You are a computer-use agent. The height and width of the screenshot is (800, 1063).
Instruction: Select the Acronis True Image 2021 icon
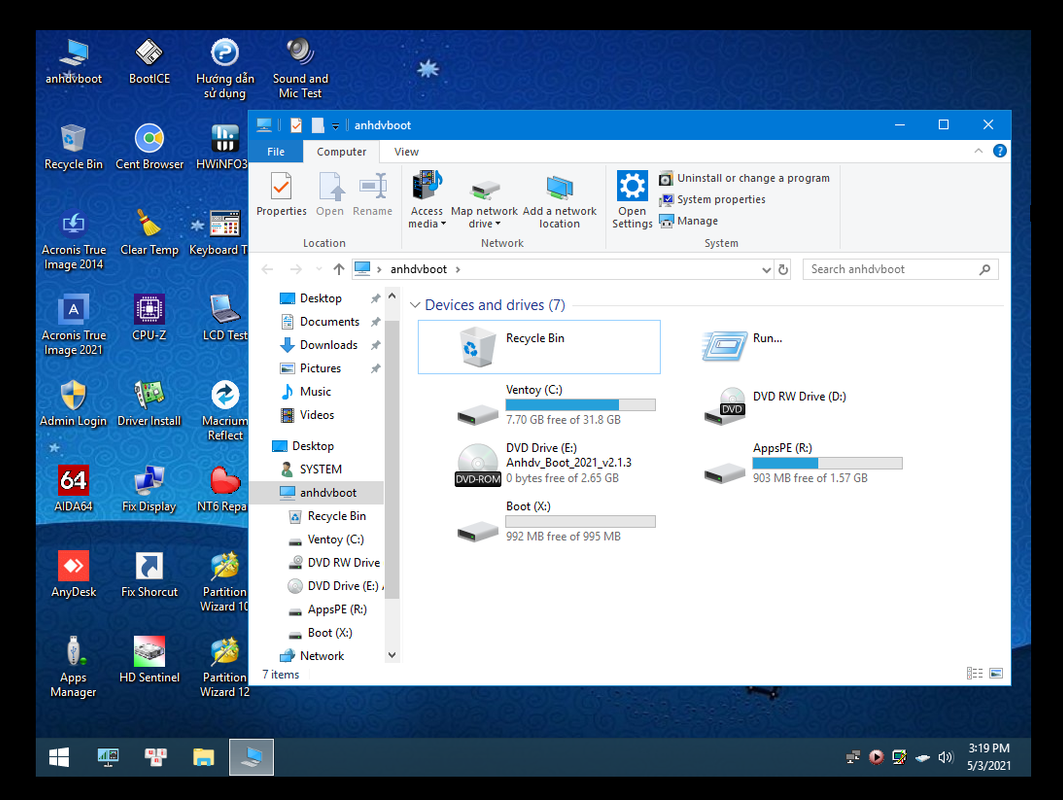73,325
